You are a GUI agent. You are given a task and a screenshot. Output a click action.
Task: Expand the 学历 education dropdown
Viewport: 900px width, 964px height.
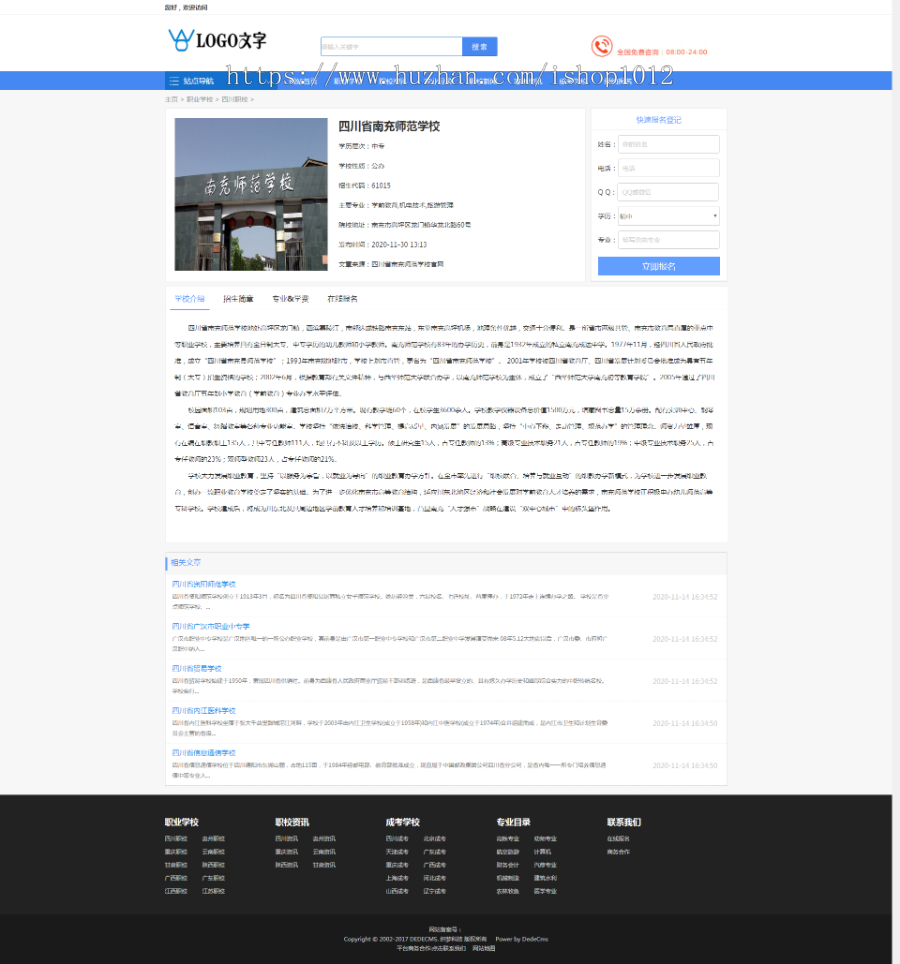click(669, 216)
